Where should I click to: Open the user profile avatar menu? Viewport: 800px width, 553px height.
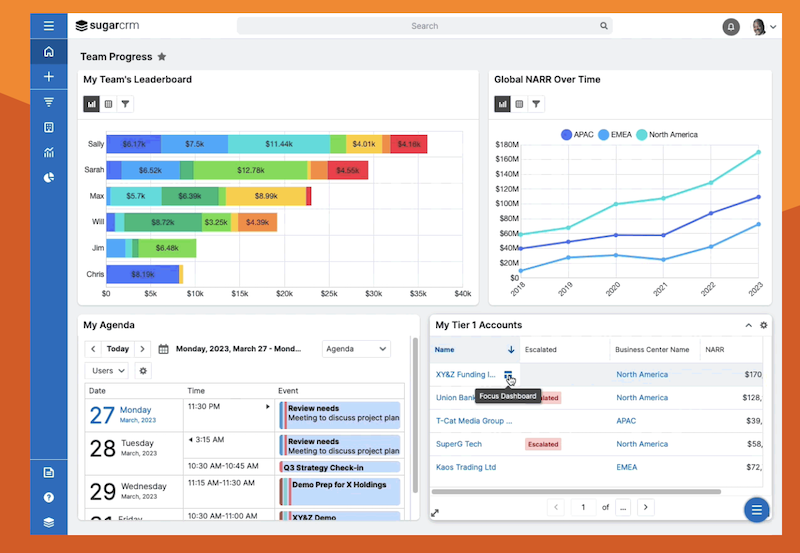(x=761, y=27)
